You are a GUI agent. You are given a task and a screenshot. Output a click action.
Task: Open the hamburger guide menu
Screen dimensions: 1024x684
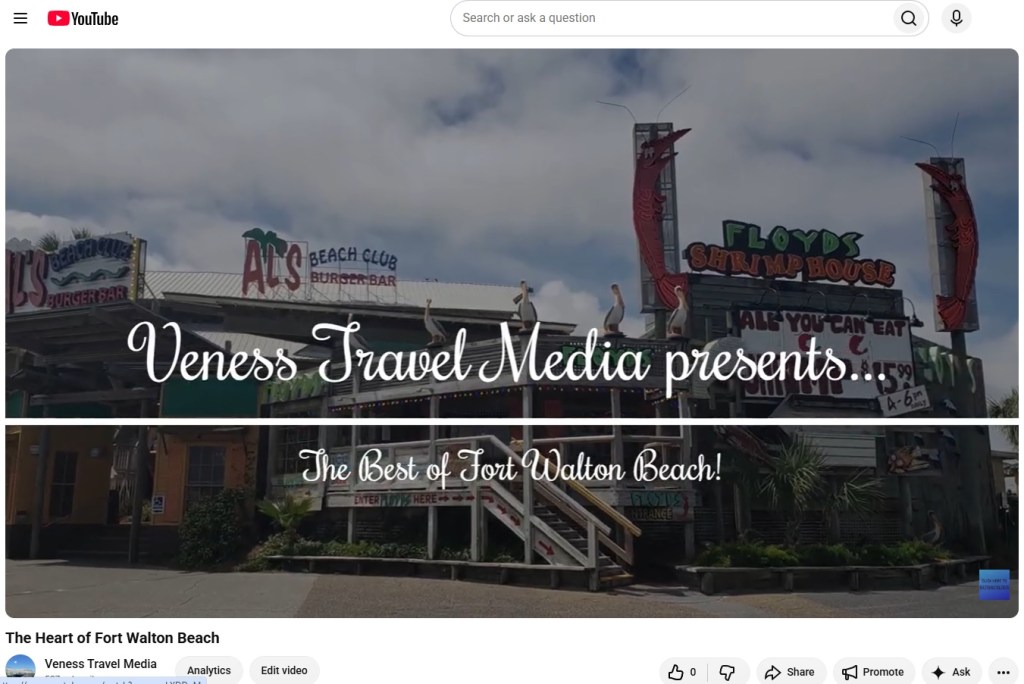(20, 18)
